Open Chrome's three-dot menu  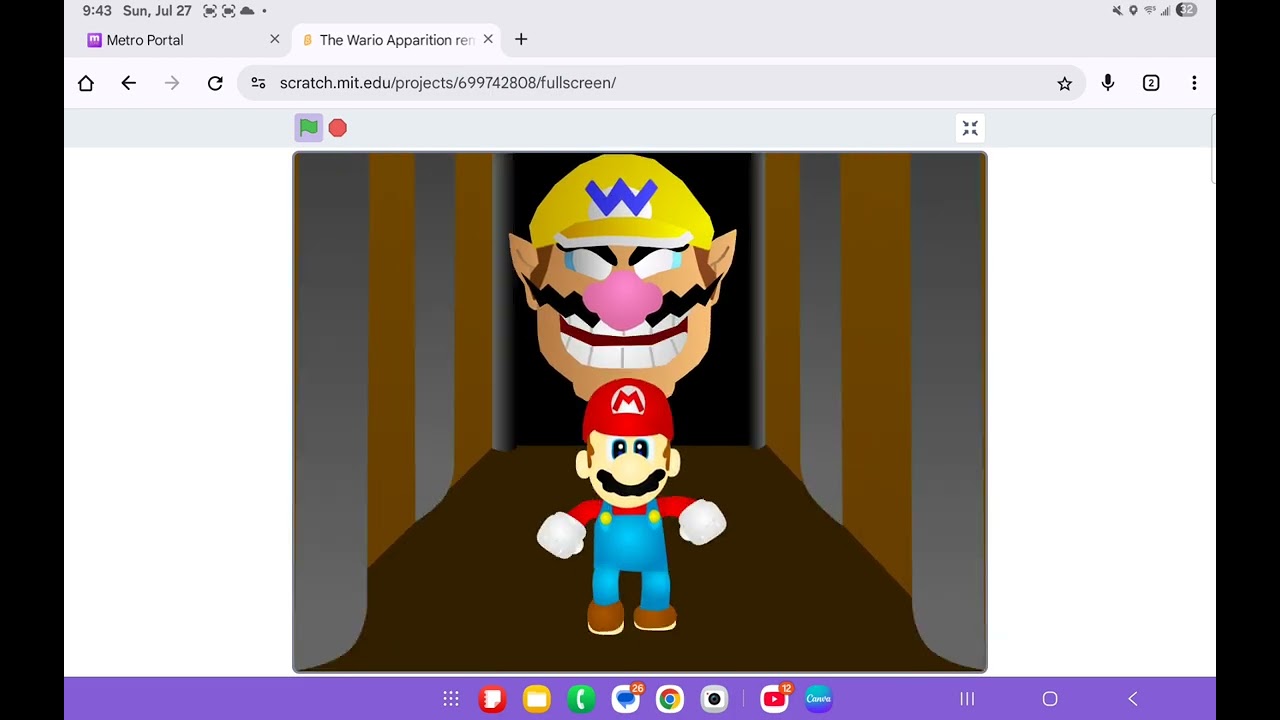tap(1194, 83)
